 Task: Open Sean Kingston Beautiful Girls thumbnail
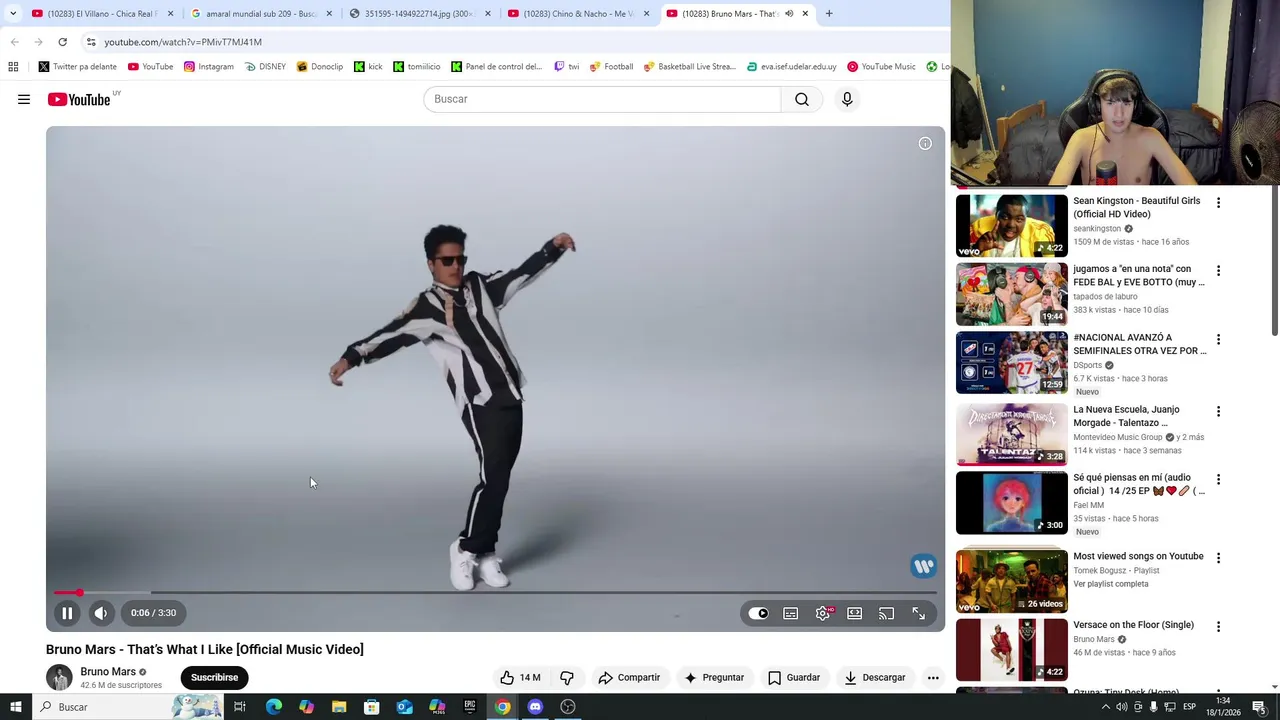pyautogui.click(x=1011, y=225)
